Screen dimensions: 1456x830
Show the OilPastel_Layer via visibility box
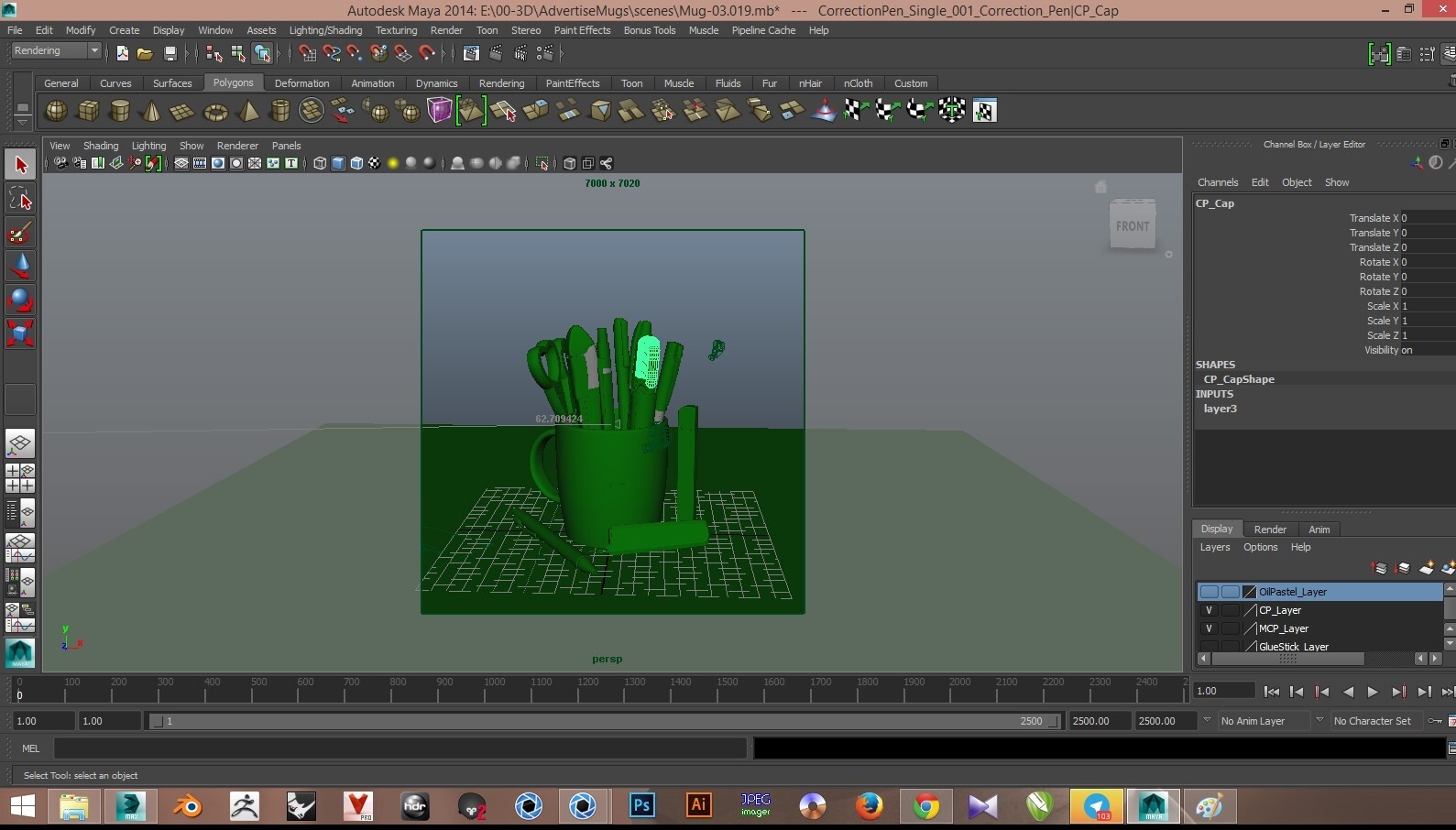point(1209,592)
